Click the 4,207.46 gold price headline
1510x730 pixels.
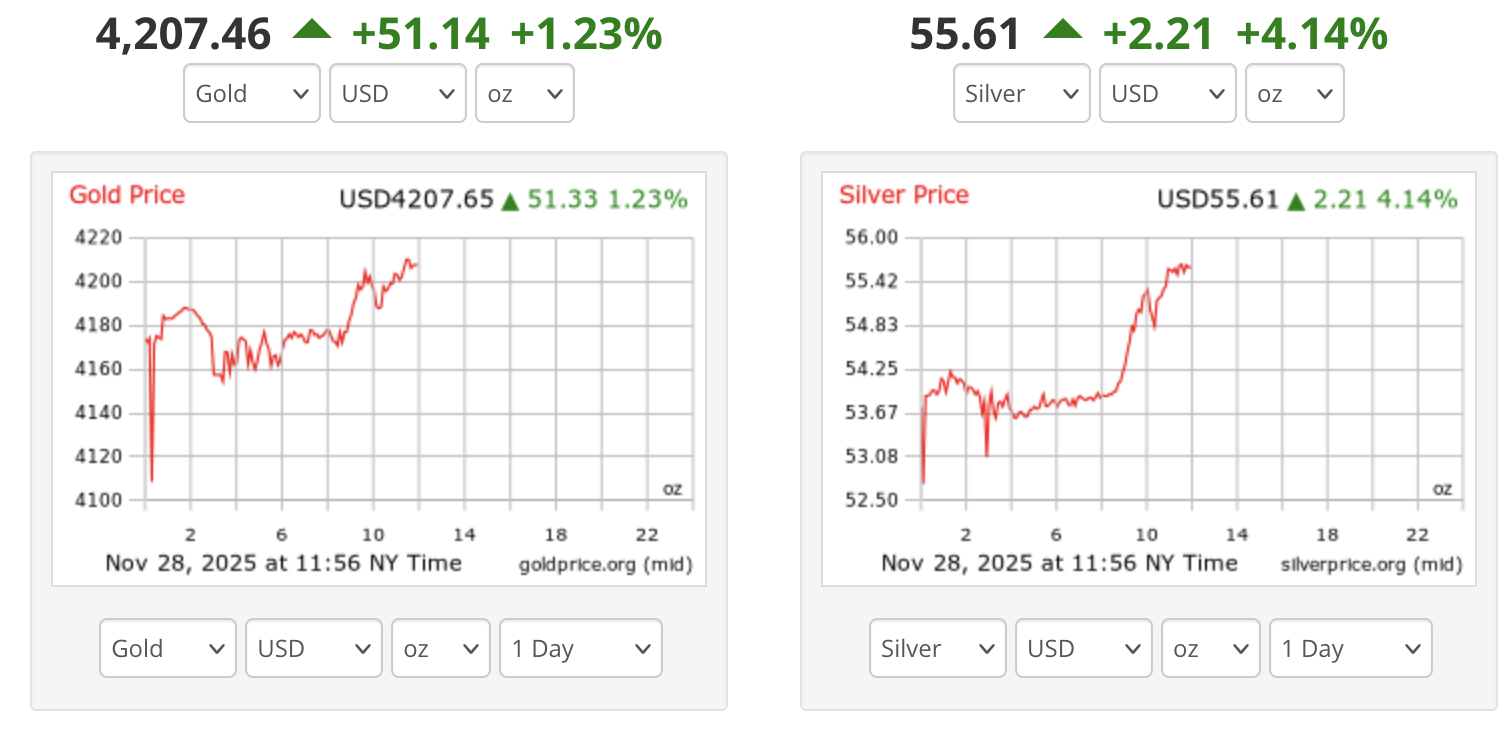point(183,35)
